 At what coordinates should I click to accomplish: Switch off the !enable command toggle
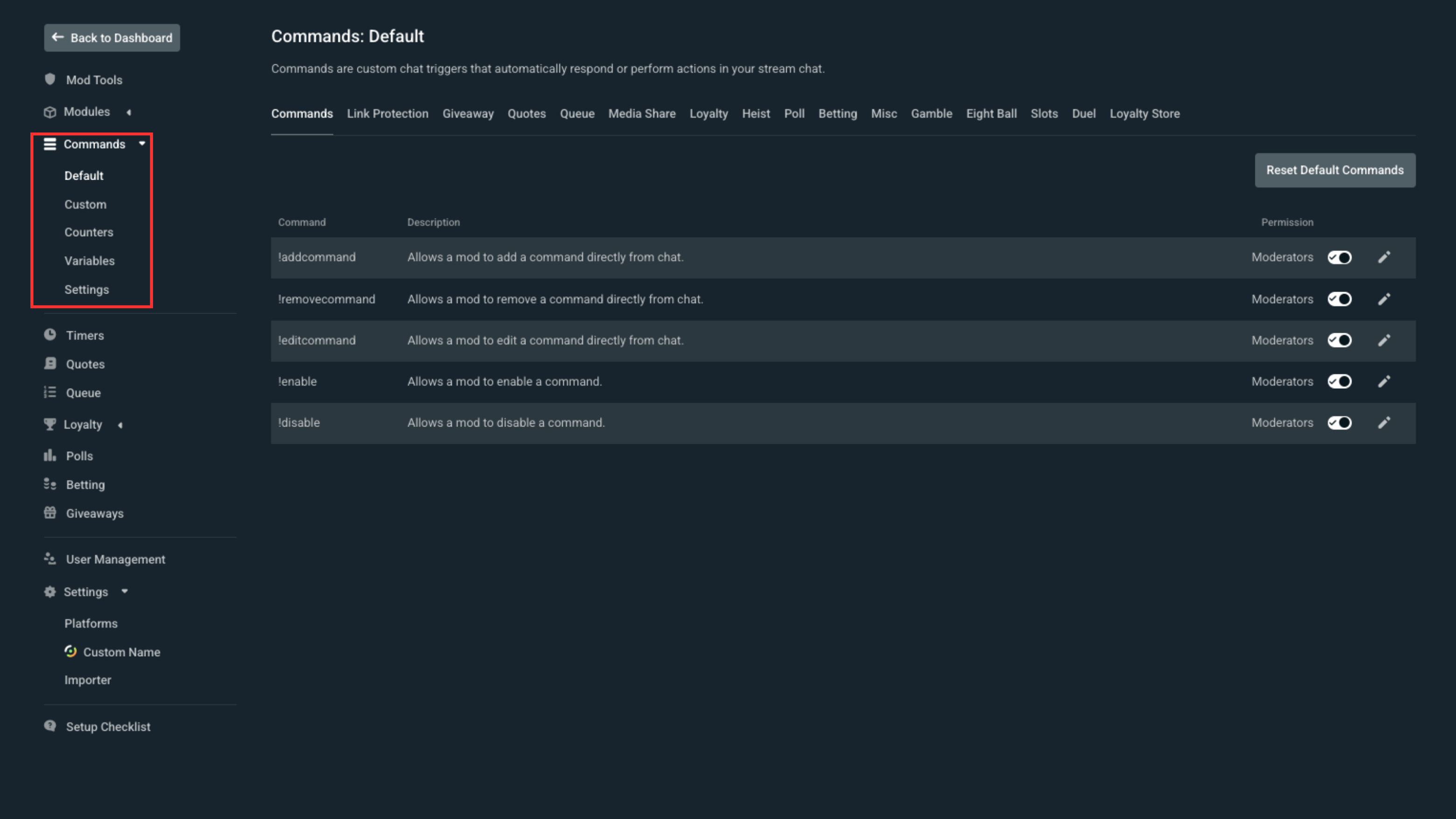point(1339,382)
